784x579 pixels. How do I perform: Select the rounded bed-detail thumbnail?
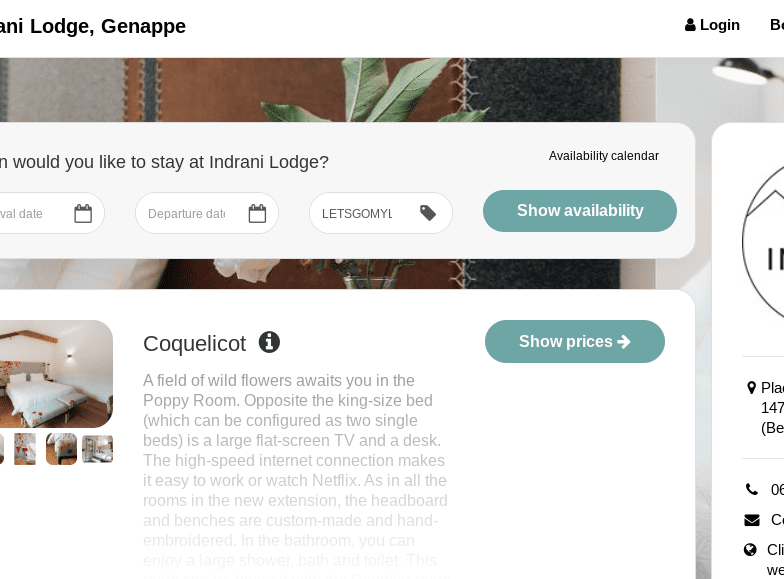click(61, 449)
